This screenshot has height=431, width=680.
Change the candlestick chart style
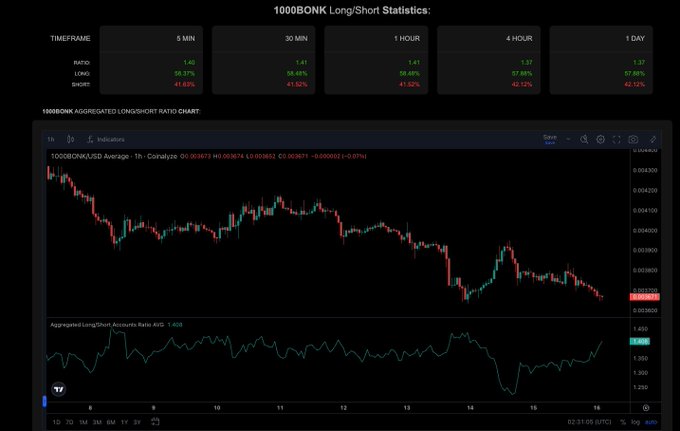point(70,139)
